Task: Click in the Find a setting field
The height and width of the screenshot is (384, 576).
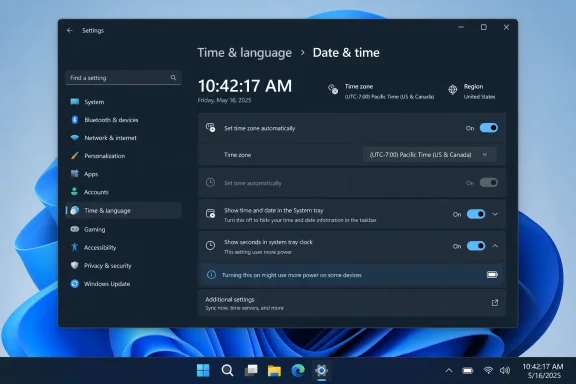Action: point(123,78)
